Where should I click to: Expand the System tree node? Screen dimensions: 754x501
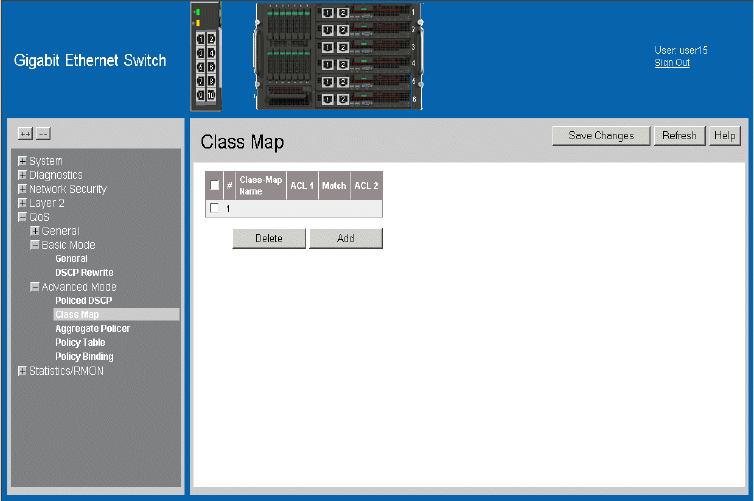22,161
